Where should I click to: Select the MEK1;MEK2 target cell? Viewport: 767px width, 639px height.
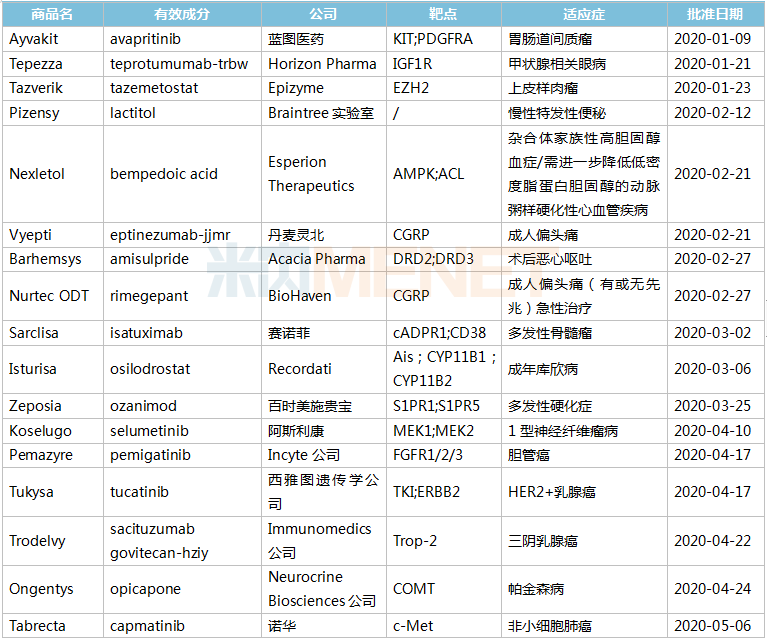[x=443, y=431]
